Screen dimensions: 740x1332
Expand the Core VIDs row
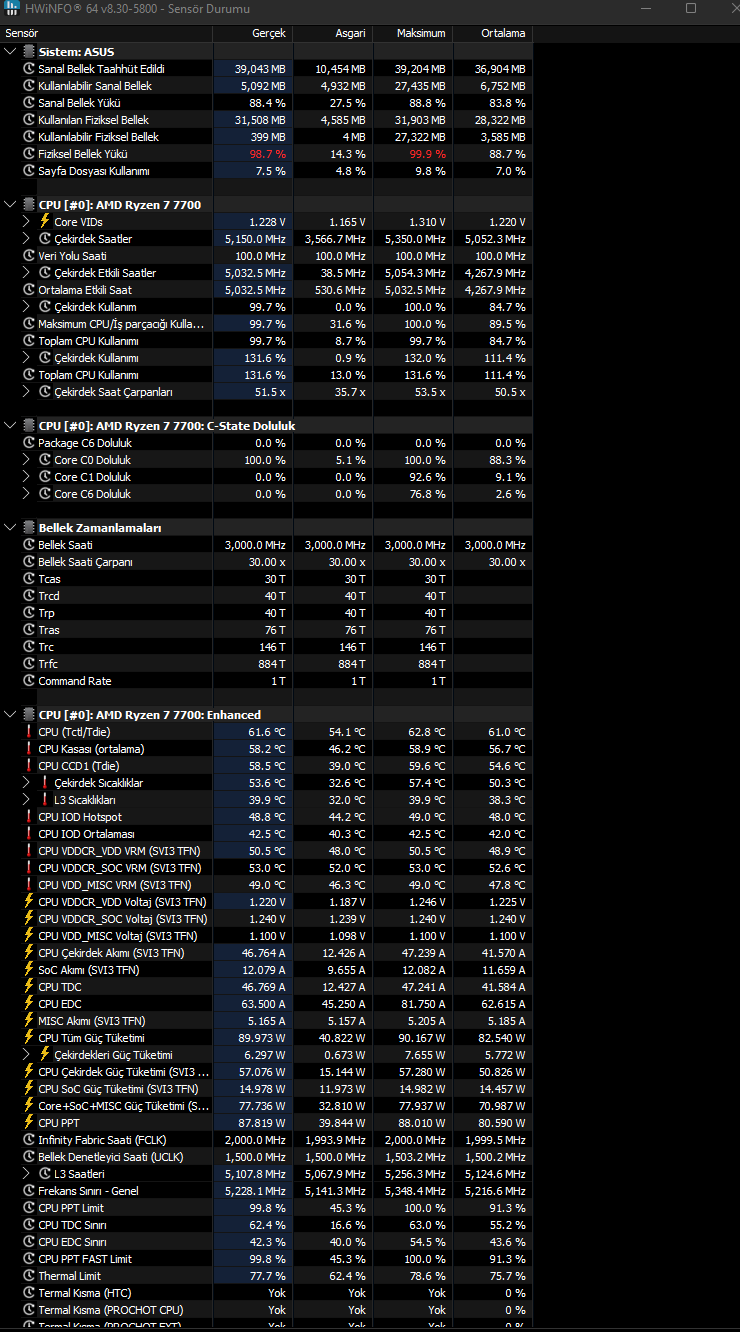[x=26, y=222]
